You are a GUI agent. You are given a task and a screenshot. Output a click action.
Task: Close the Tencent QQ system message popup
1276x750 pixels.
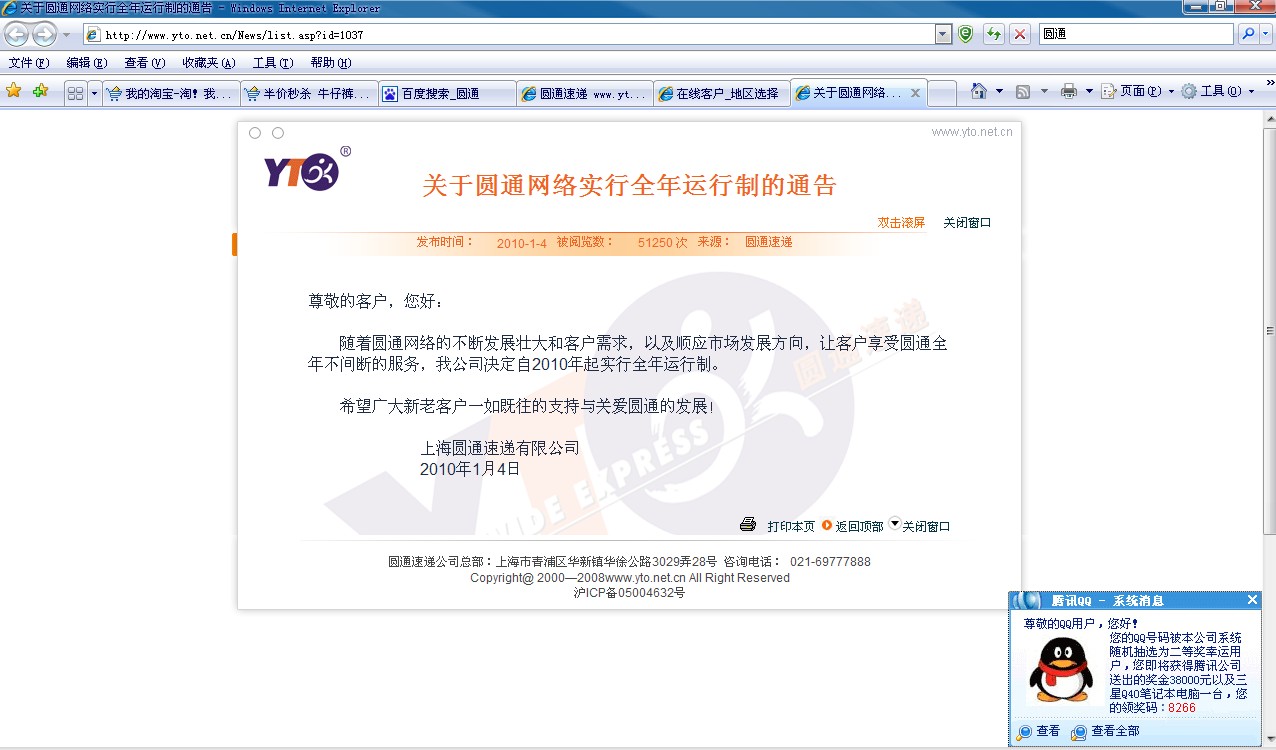tap(1252, 600)
